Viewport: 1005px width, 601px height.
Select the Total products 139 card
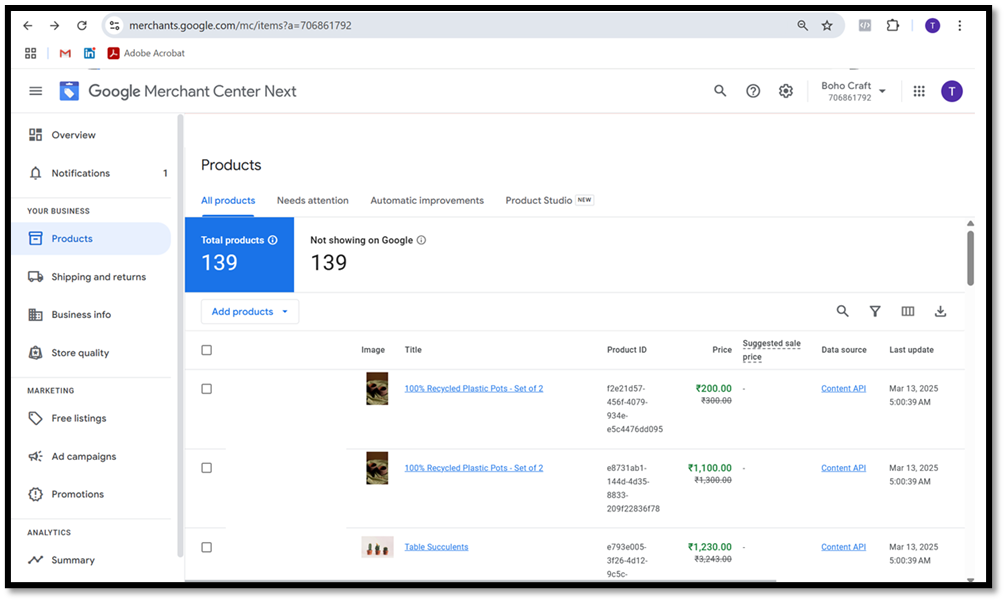(x=239, y=254)
